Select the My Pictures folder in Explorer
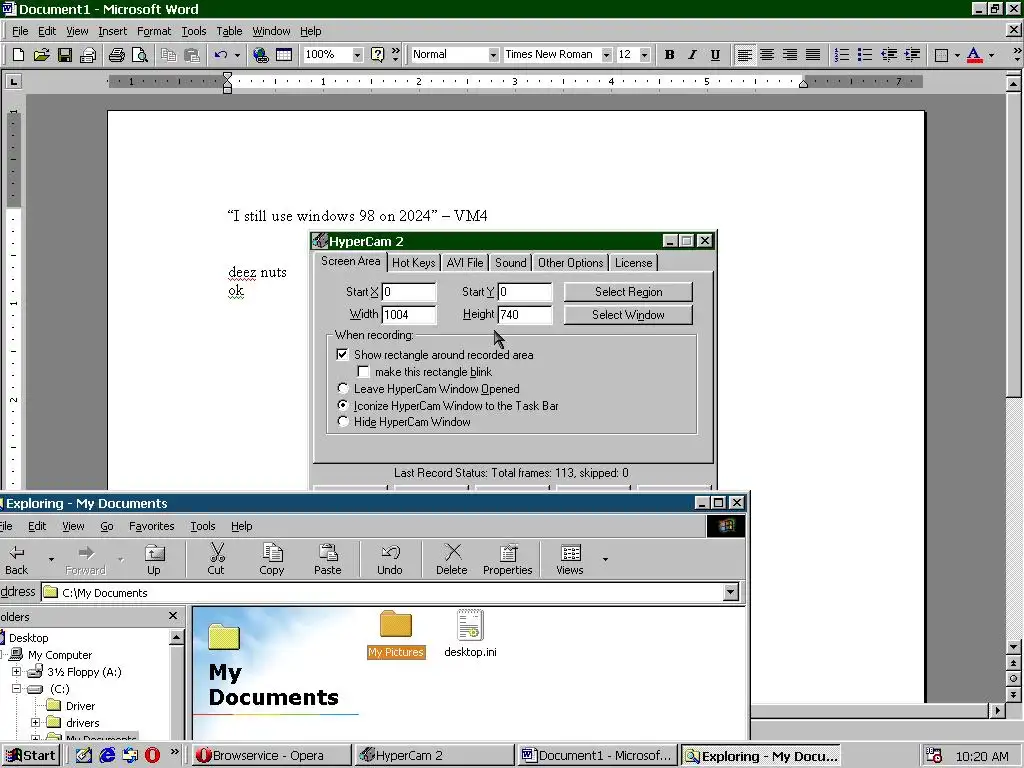The width and height of the screenshot is (1024, 768). coord(396,633)
